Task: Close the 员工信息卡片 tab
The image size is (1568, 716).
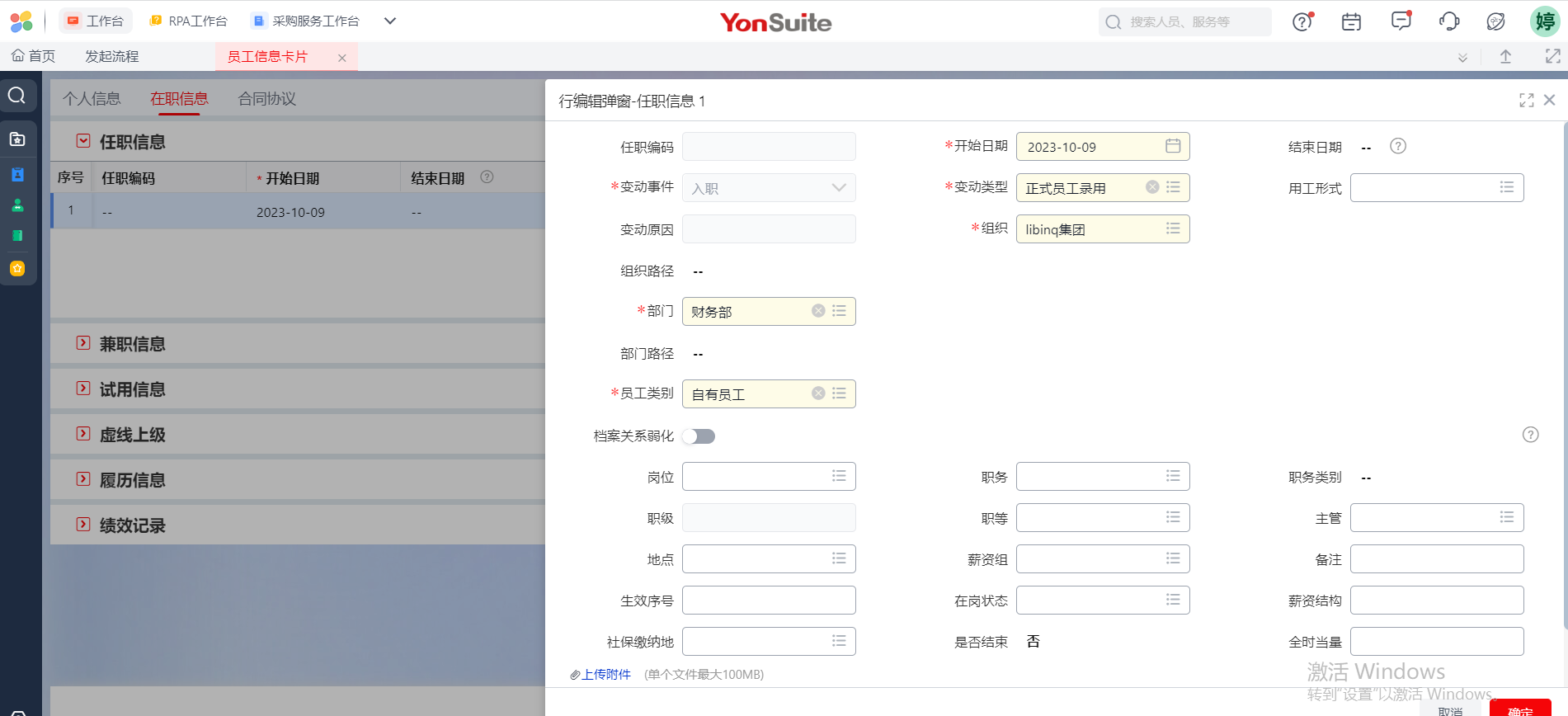Action: [x=341, y=58]
